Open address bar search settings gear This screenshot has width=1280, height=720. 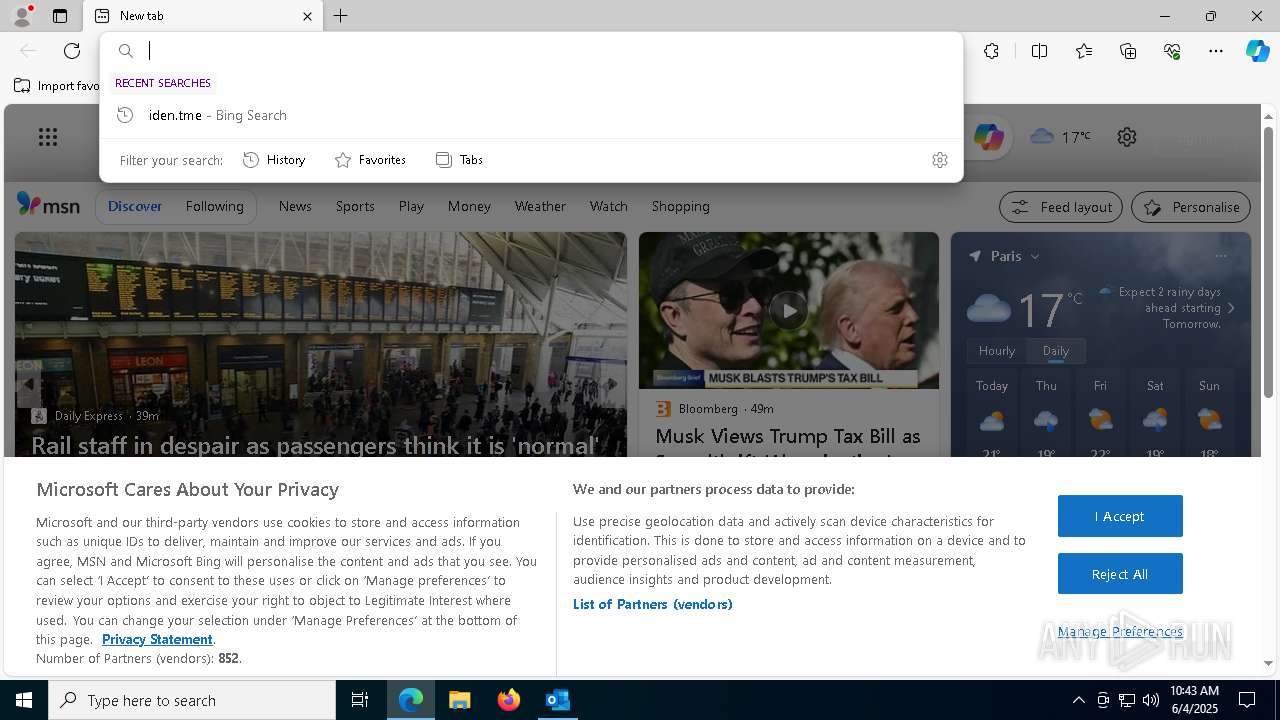(939, 160)
